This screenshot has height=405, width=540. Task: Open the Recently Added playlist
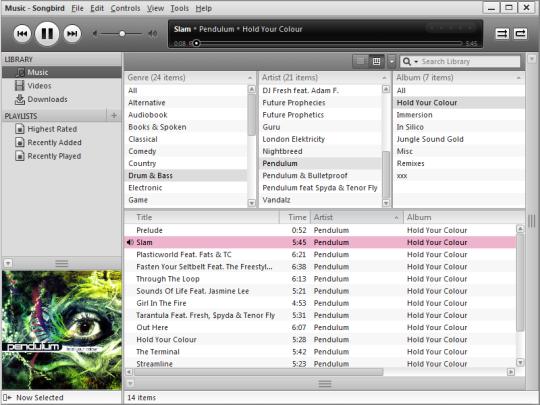(x=62, y=143)
